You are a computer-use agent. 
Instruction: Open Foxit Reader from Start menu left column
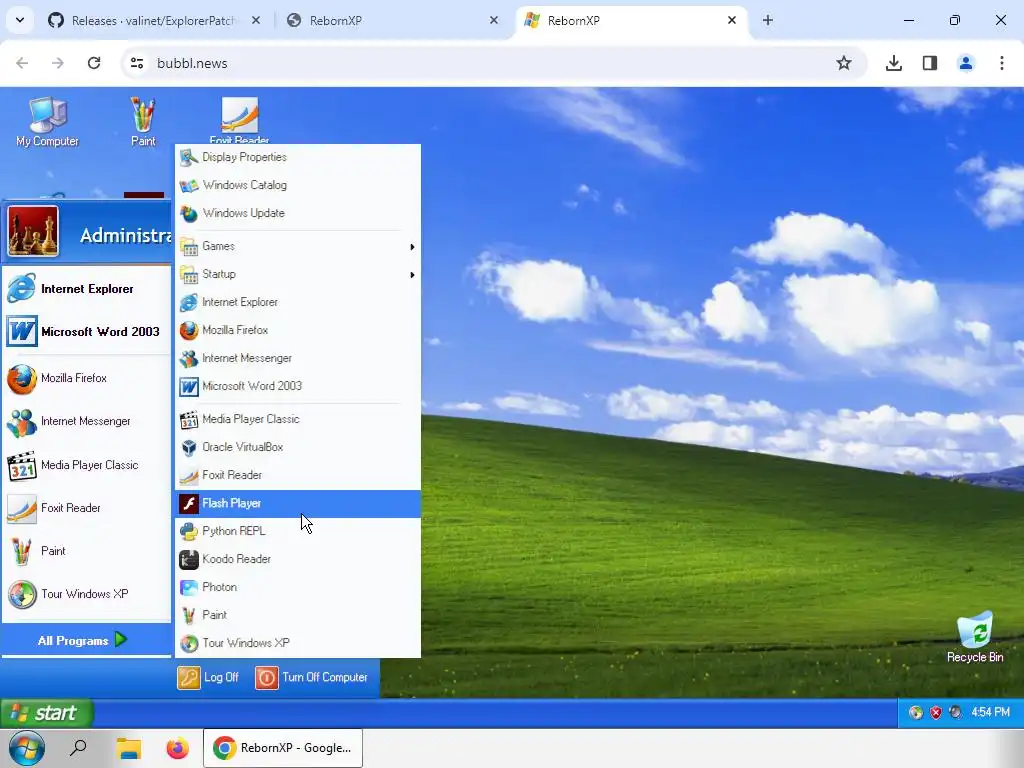click(x=87, y=509)
